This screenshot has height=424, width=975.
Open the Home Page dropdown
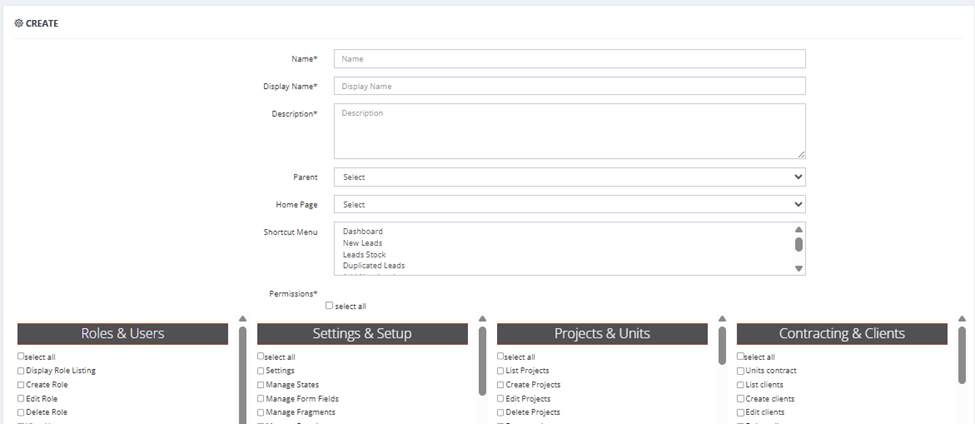tap(570, 205)
